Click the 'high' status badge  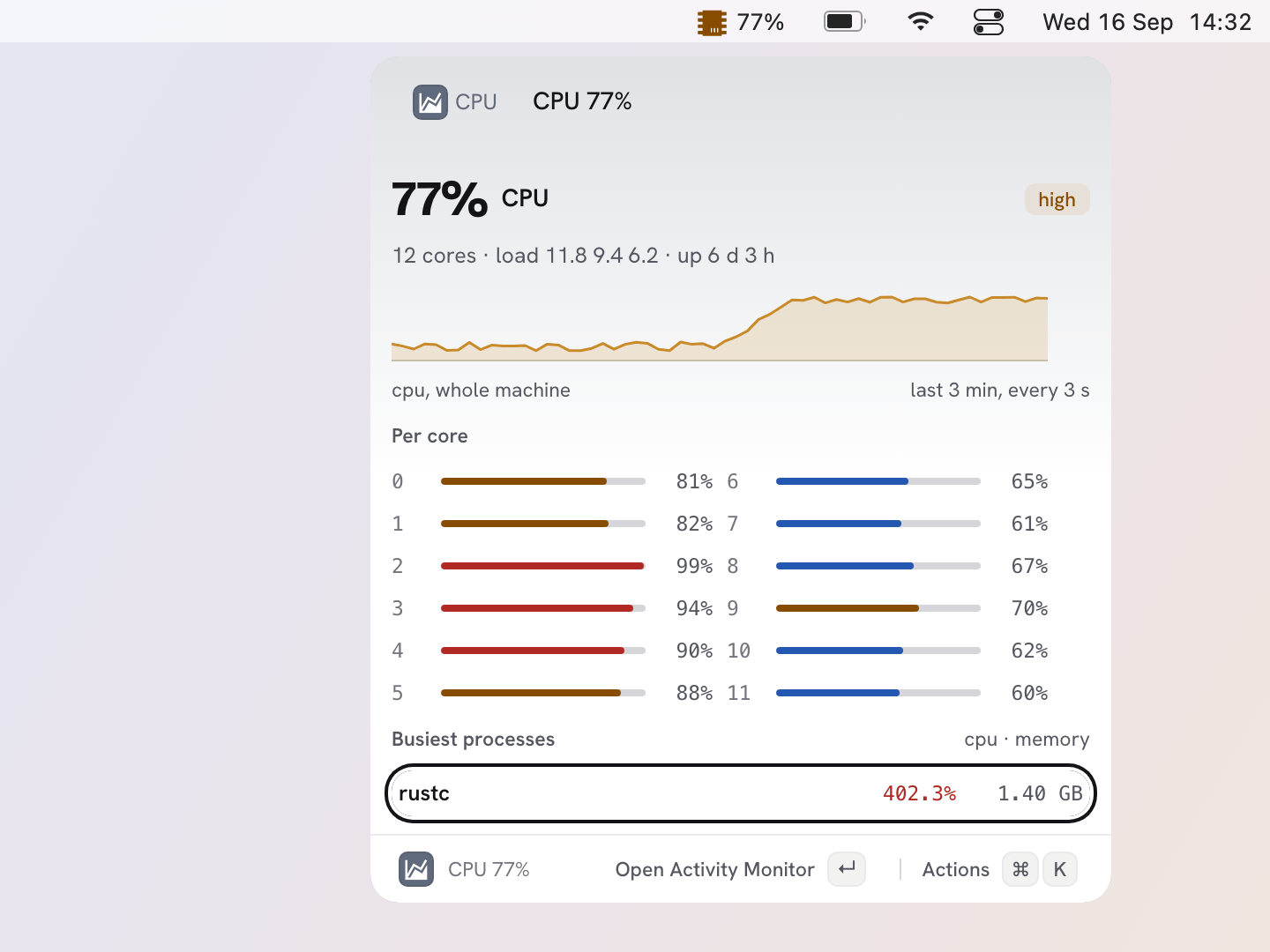1057,199
